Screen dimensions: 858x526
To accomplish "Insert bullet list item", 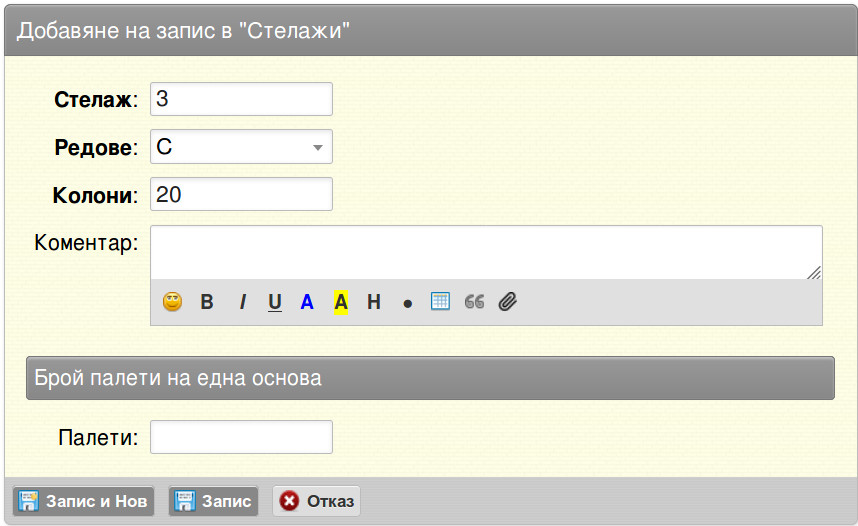I will tap(407, 304).
